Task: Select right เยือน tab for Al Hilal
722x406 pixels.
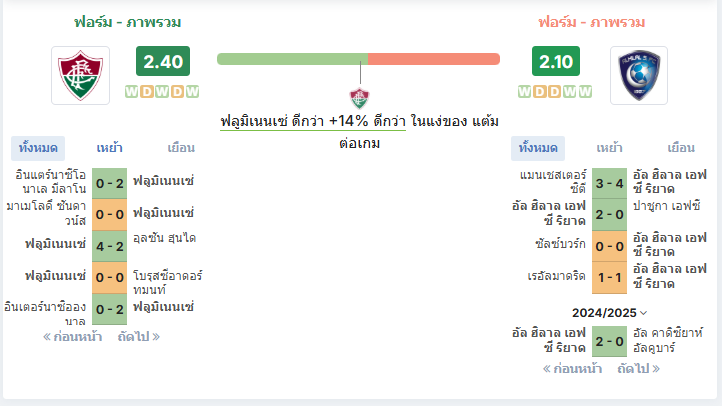Action: pyautogui.click(x=681, y=148)
